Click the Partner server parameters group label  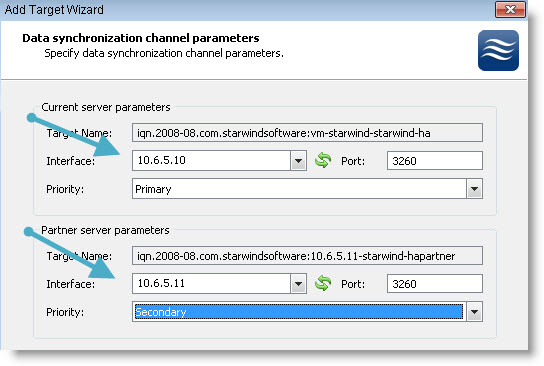pos(105,230)
